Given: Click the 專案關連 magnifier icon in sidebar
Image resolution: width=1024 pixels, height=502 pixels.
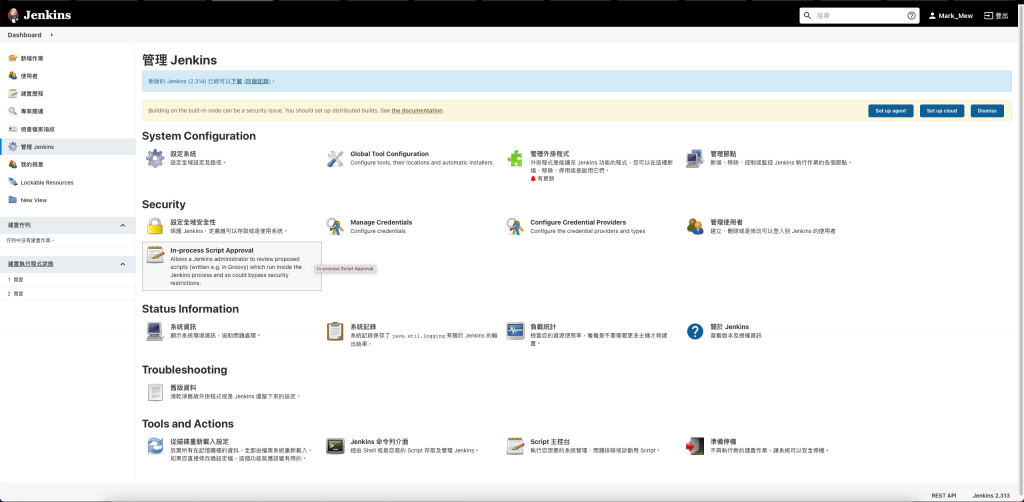Looking at the screenshot, I should (x=12, y=111).
